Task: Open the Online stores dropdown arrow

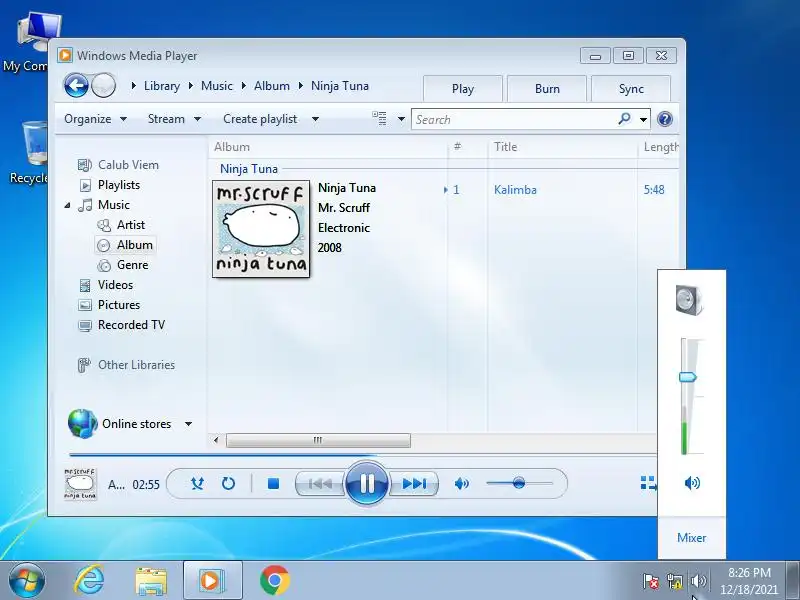Action: click(x=188, y=424)
